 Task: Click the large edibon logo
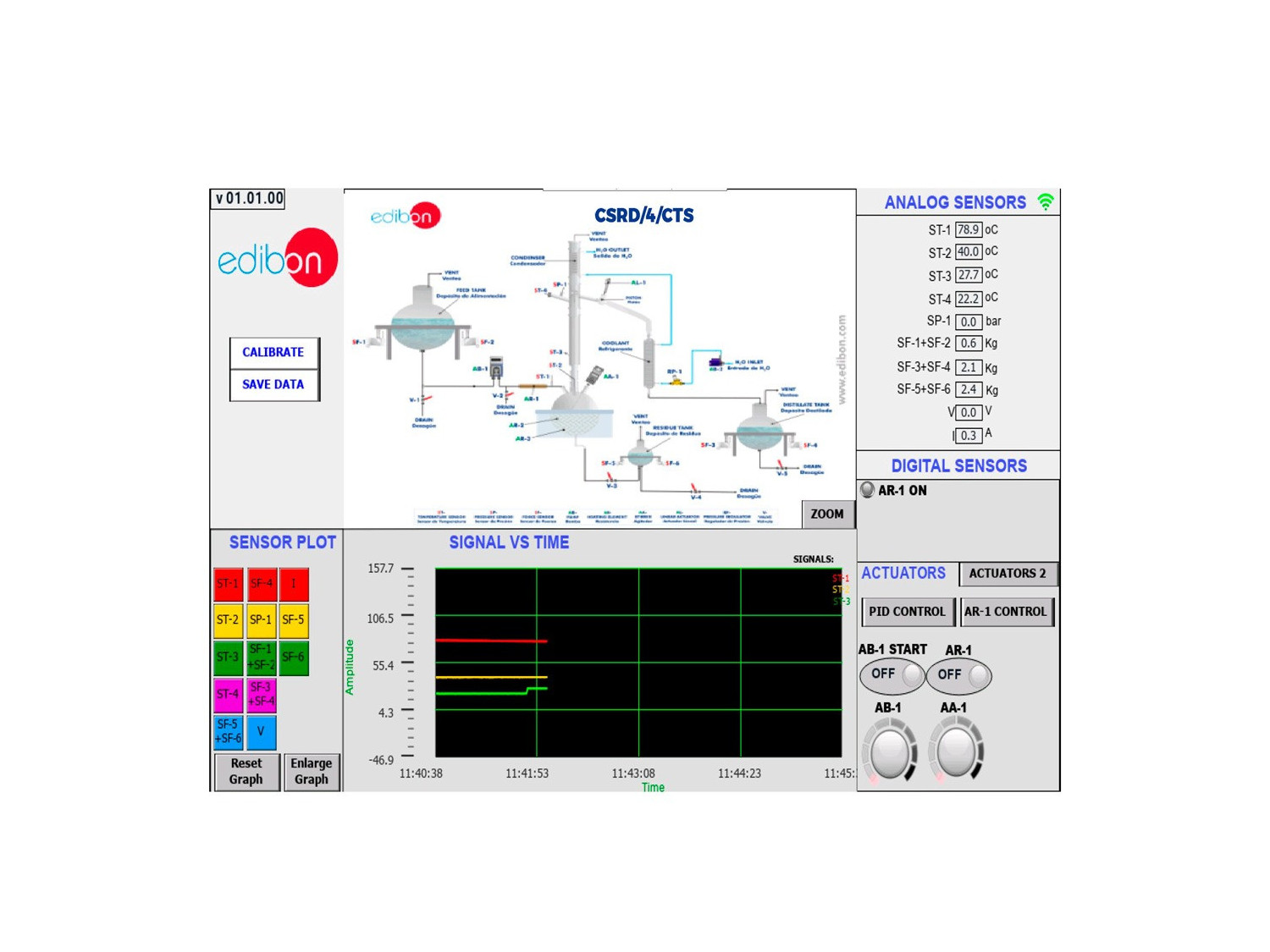(278, 258)
